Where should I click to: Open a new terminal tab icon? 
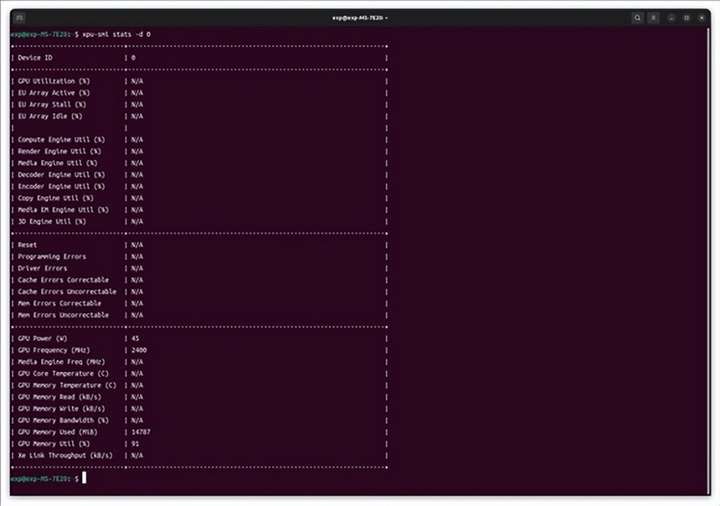[19, 18]
